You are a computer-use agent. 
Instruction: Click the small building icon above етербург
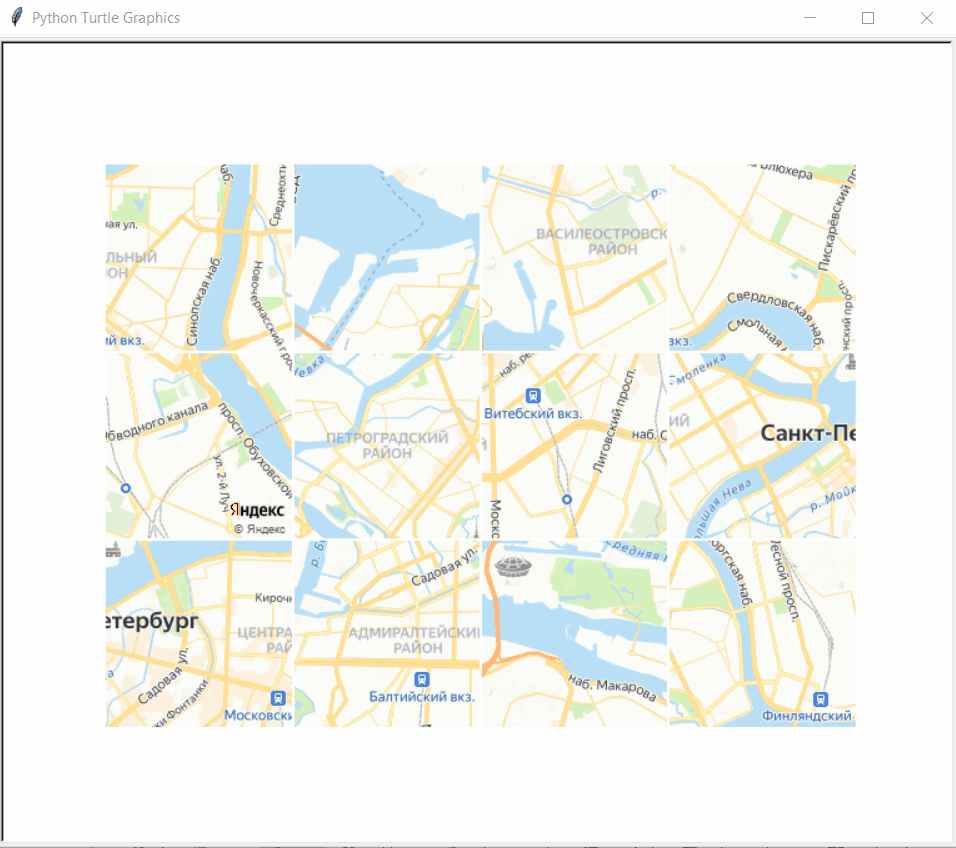[x=113, y=550]
